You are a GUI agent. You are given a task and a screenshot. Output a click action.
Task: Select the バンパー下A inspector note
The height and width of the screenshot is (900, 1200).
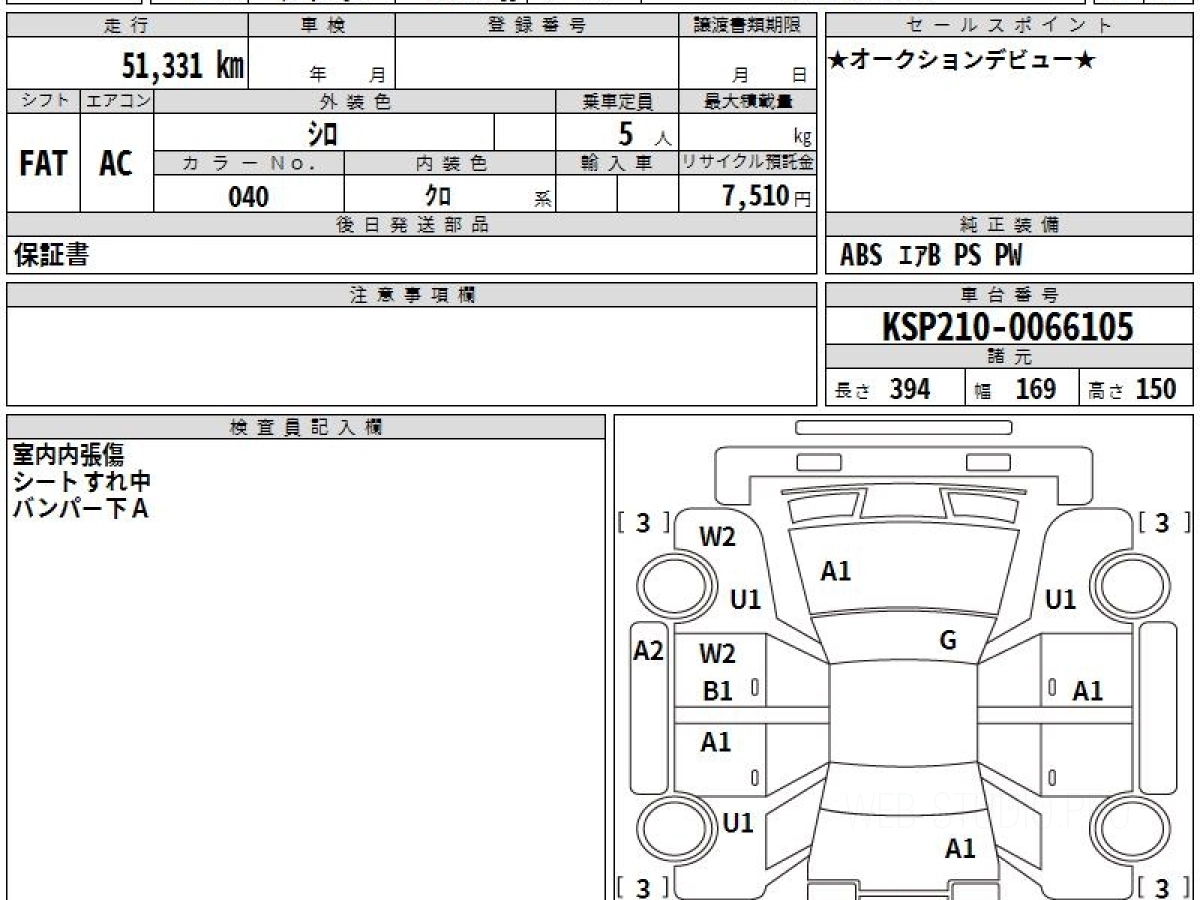[80, 509]
